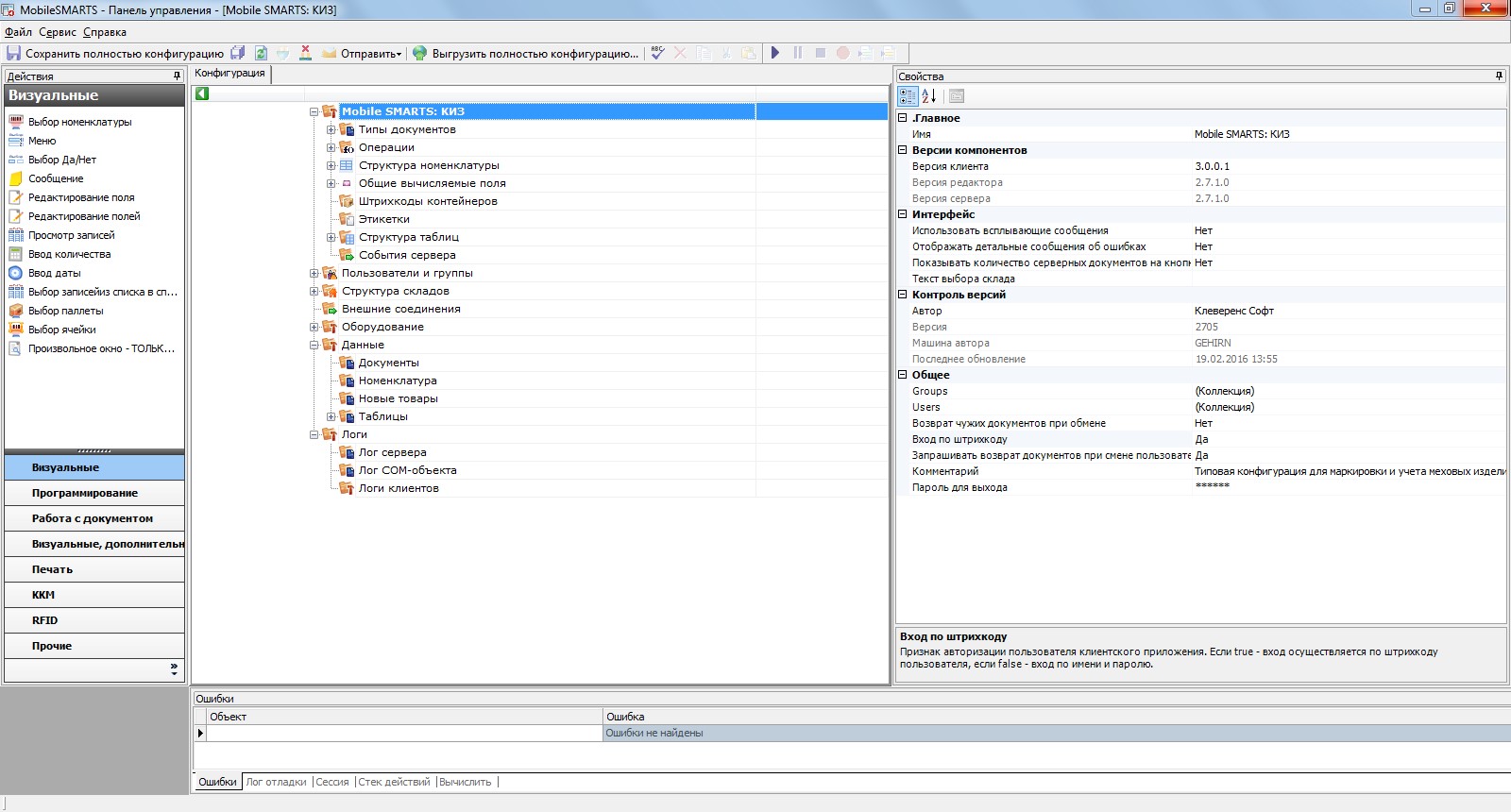Click the refresh icon in toolbar

click(x=261, y=53)
